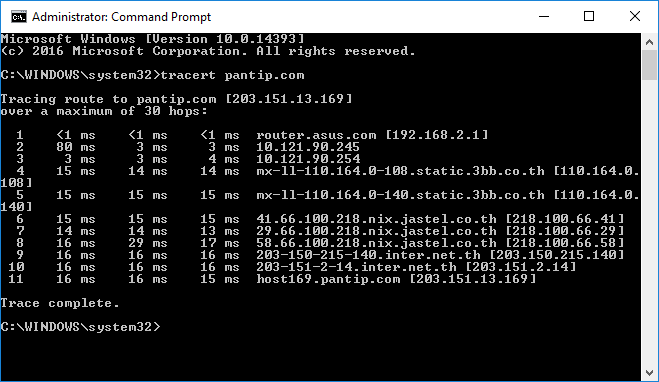Open the Command Prompt system menu icon
The width and height of the screenshot is (659, 382).
(x=19, y=17)
